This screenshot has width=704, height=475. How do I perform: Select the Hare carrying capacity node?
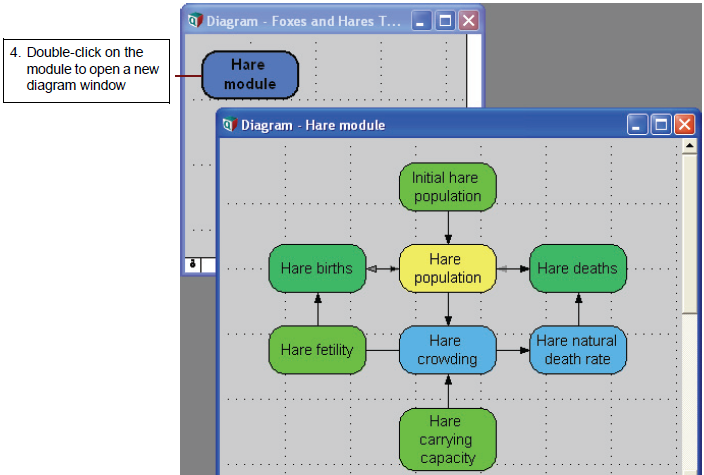point(448,440)
